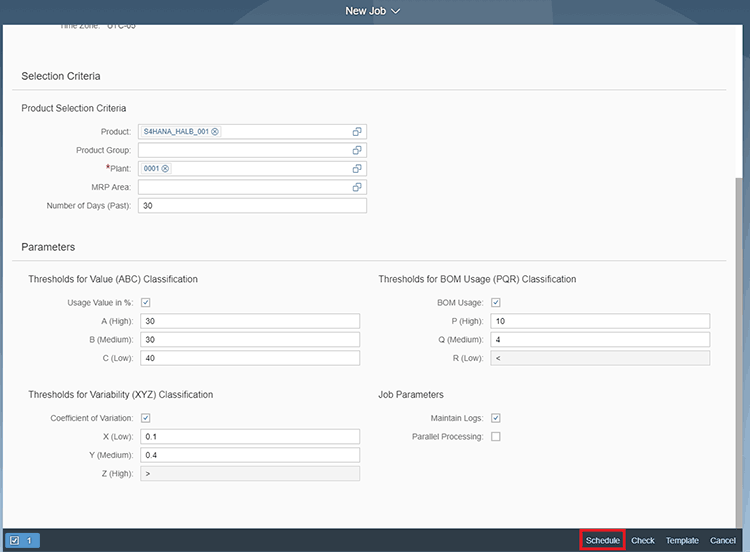Remove the S4HANA_HALB_001 product token
750x552 pixels.
click(215, 132)
